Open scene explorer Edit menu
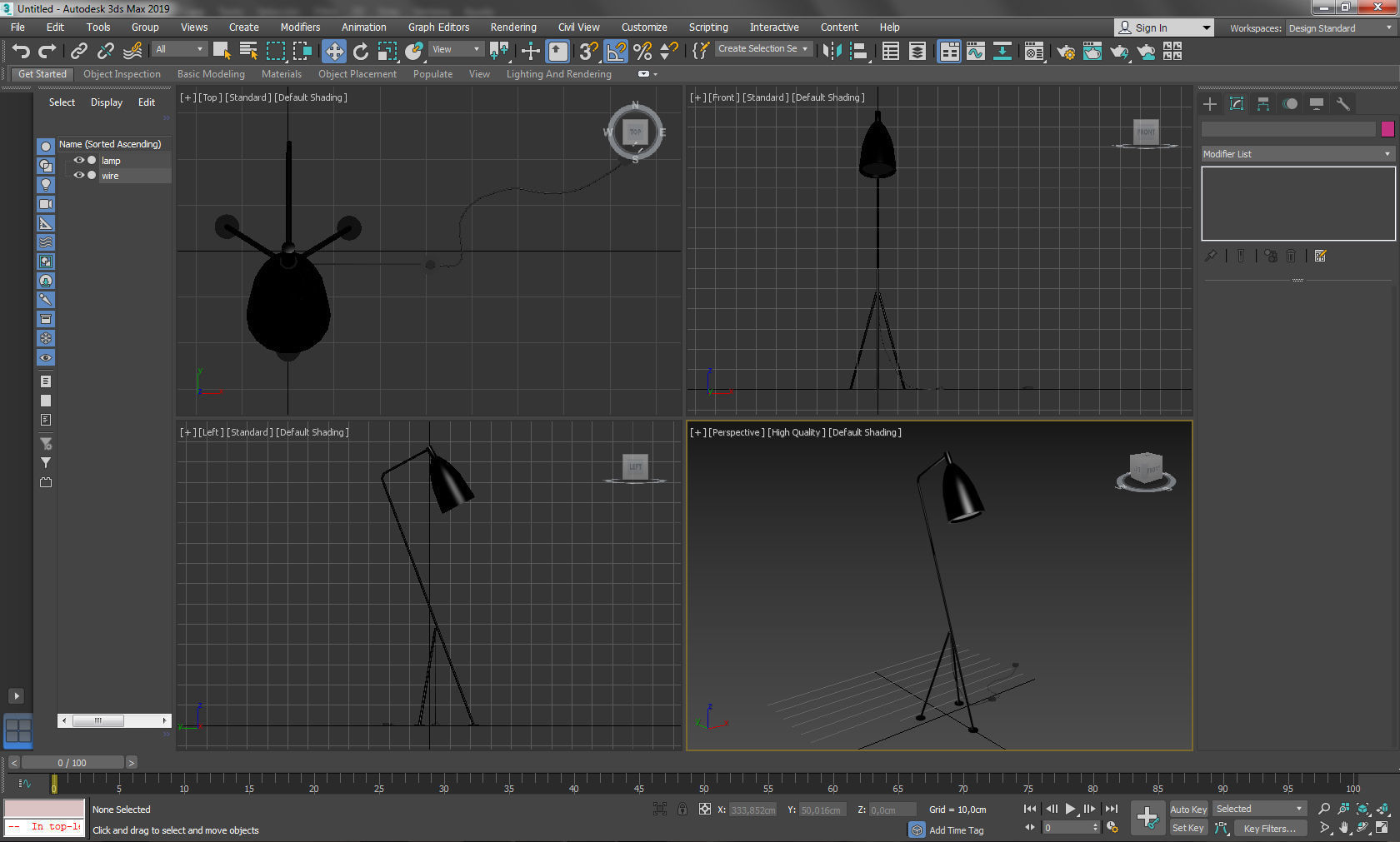 click(x=147, y=102)
